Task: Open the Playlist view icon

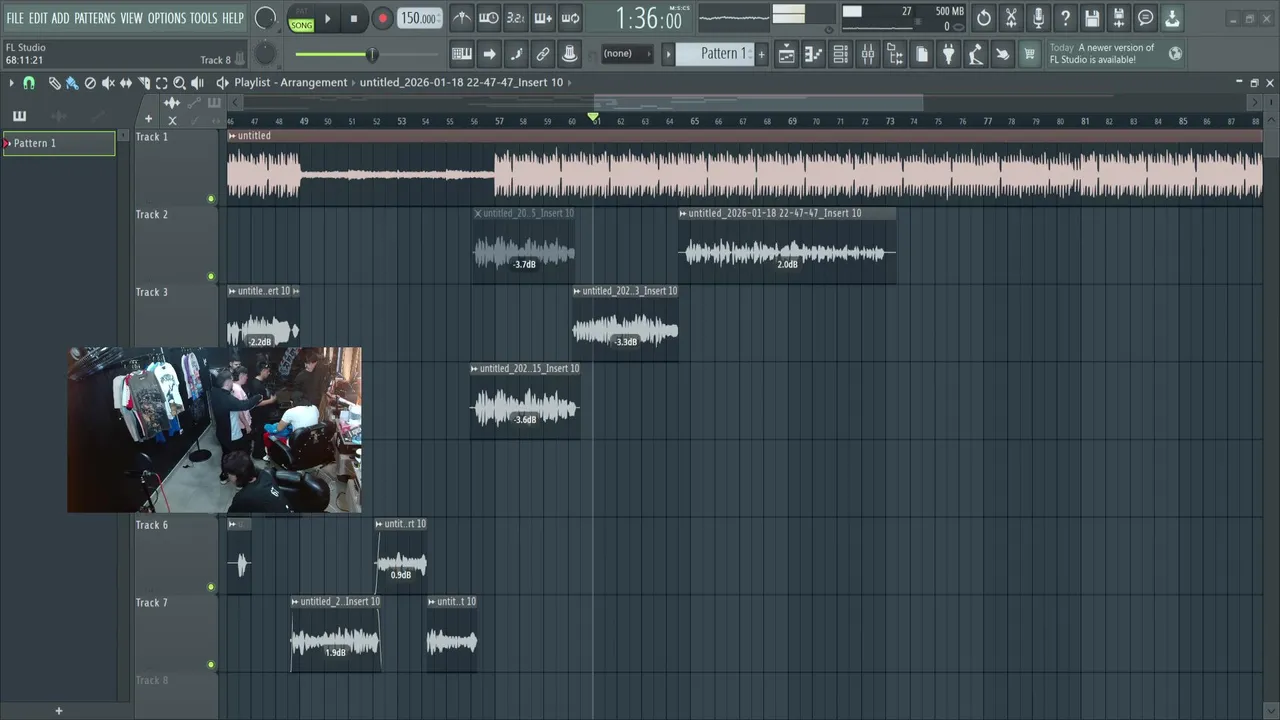Action: [787, 54]
